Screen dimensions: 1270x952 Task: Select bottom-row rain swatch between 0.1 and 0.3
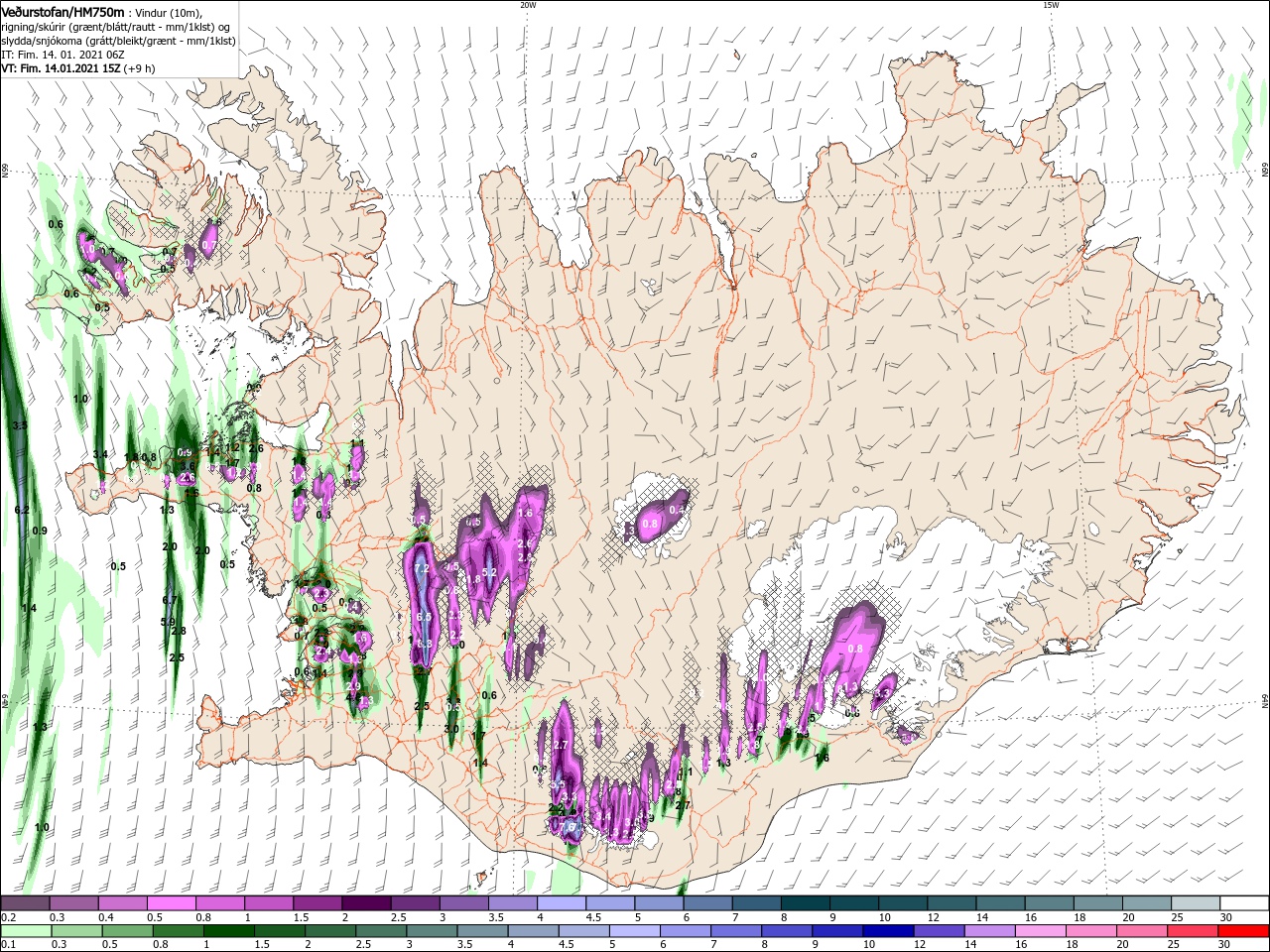(25, 931)
